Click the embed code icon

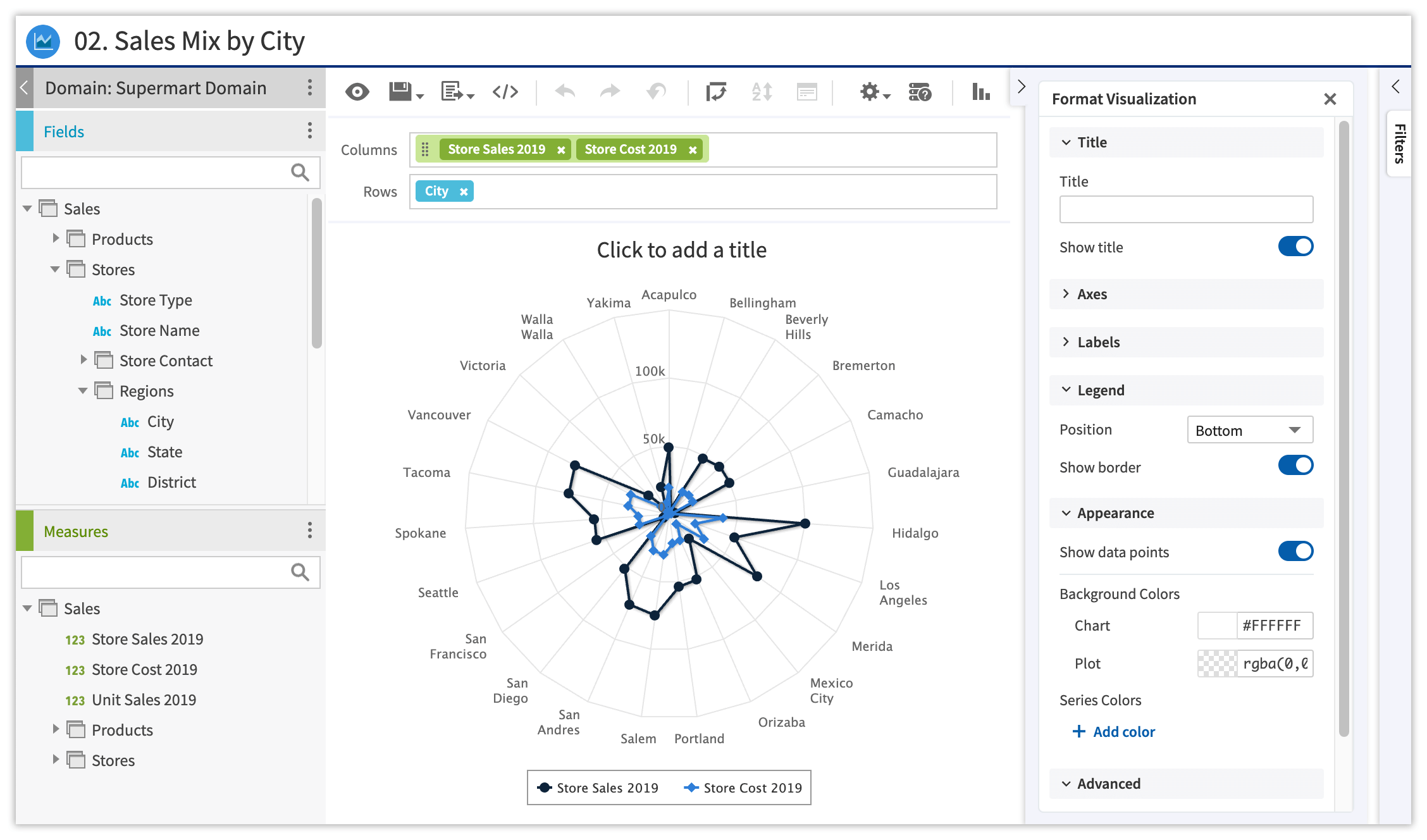click(x=505, y=92)
